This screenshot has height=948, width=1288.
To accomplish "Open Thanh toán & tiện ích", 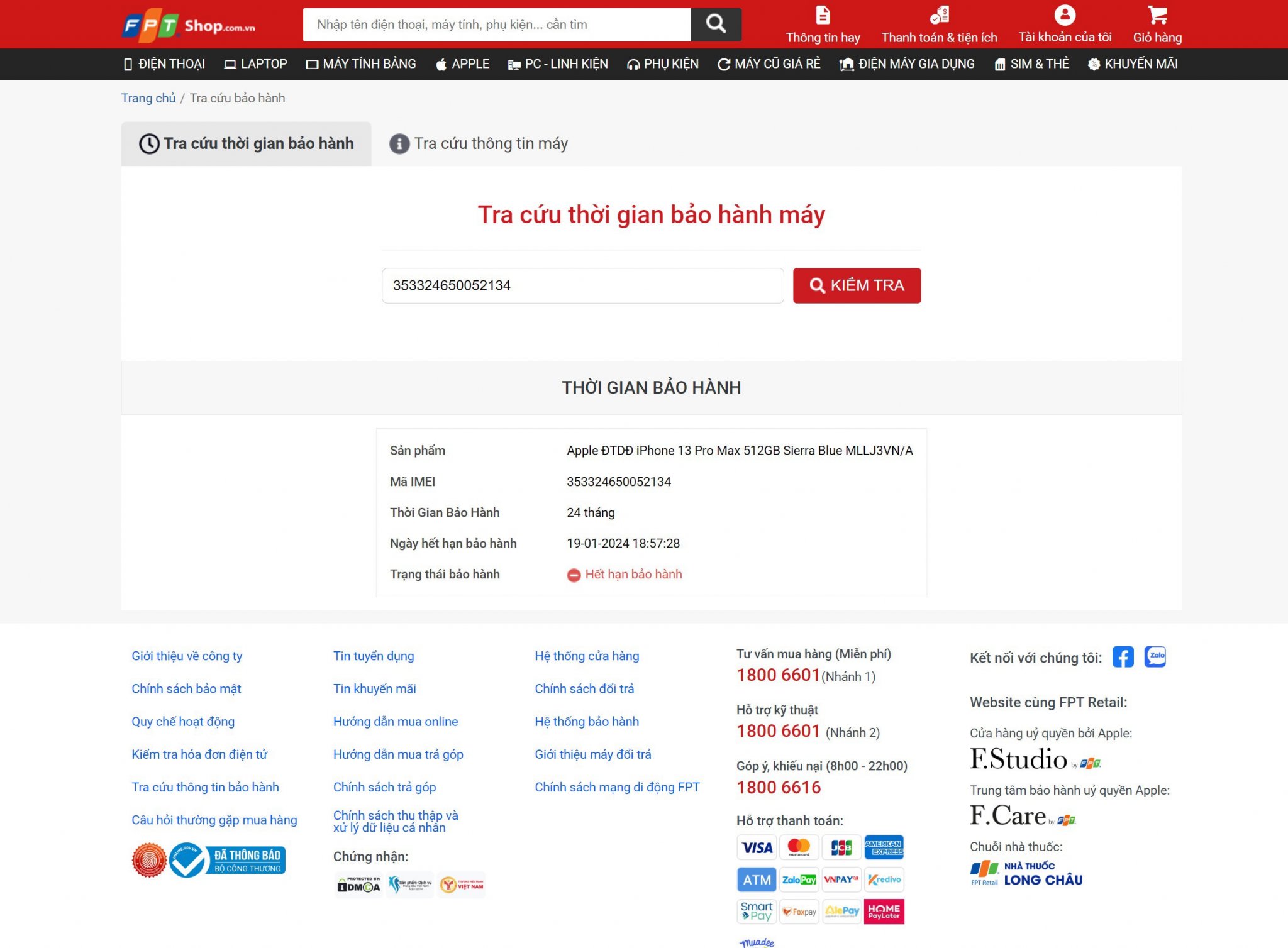I will pos(939,25).
